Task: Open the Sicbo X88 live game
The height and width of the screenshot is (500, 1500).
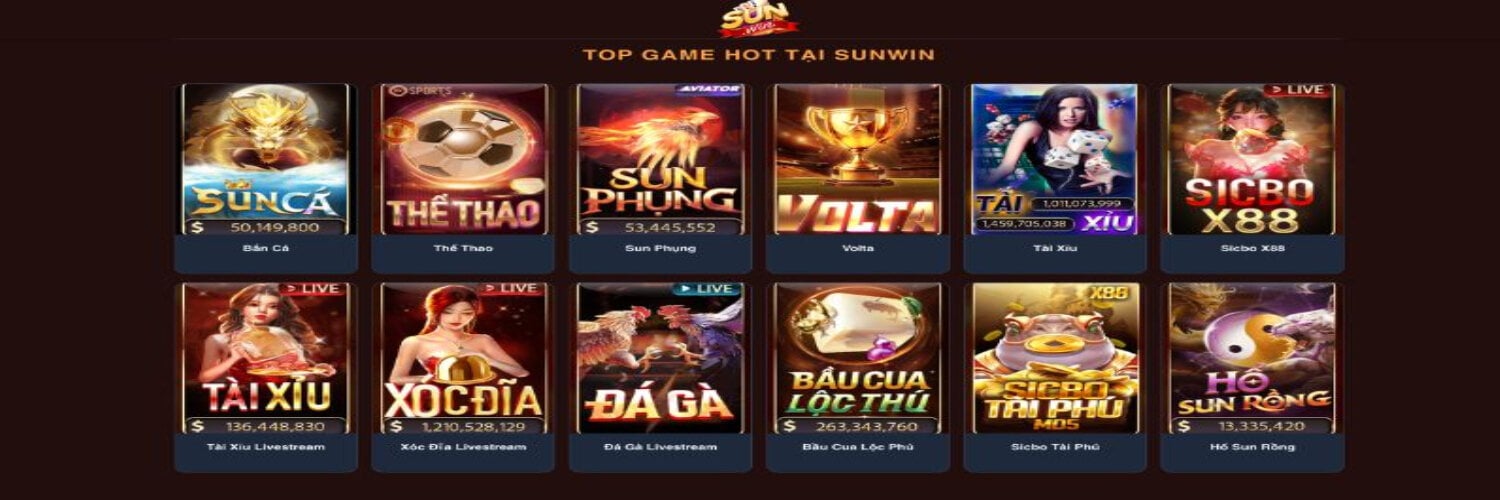Action: point(1252,159)
